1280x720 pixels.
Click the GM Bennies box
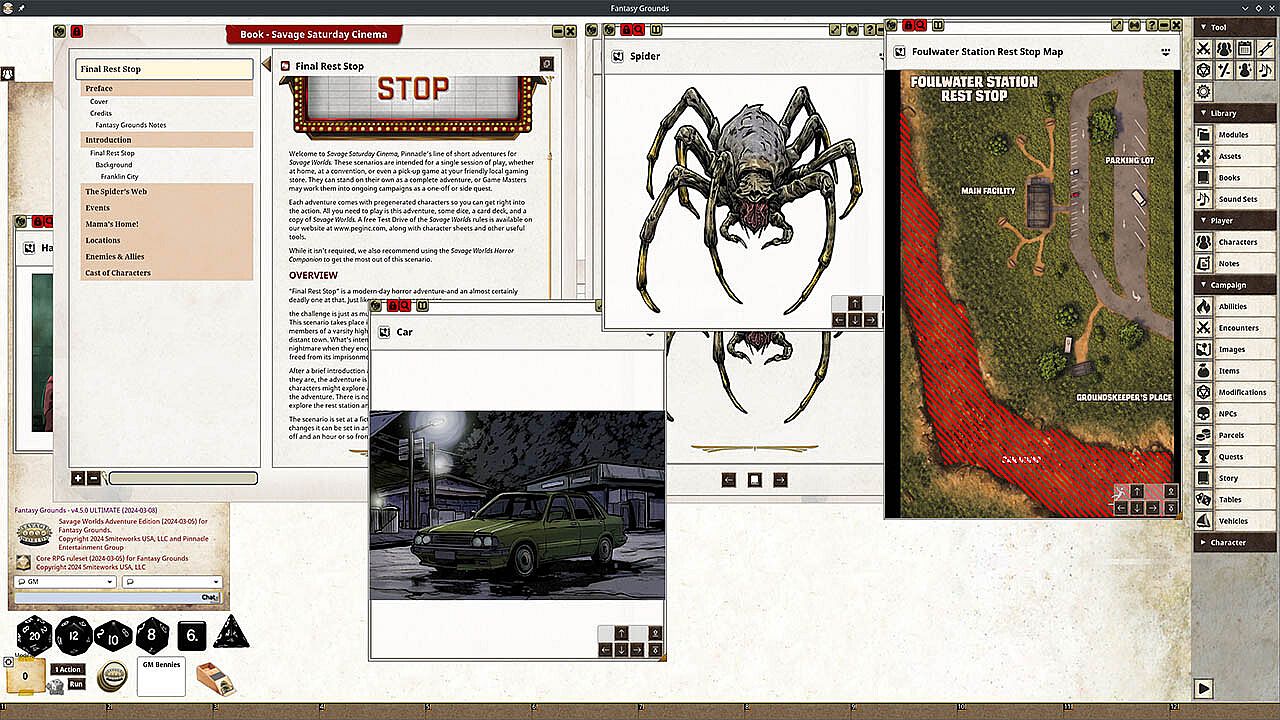[161, 677]
